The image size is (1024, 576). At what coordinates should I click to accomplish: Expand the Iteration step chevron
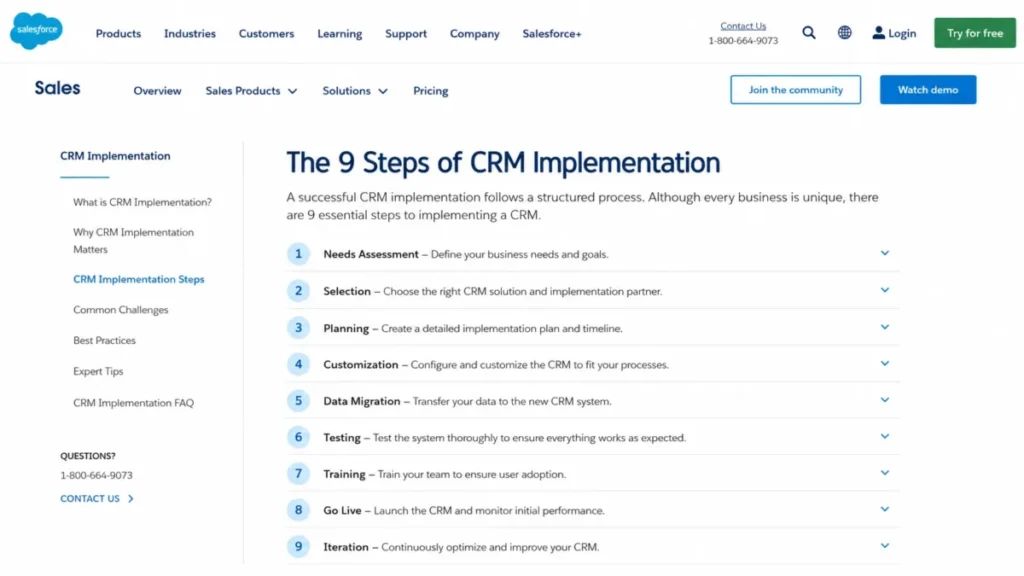pyautogui.click(x=884, y=547)
